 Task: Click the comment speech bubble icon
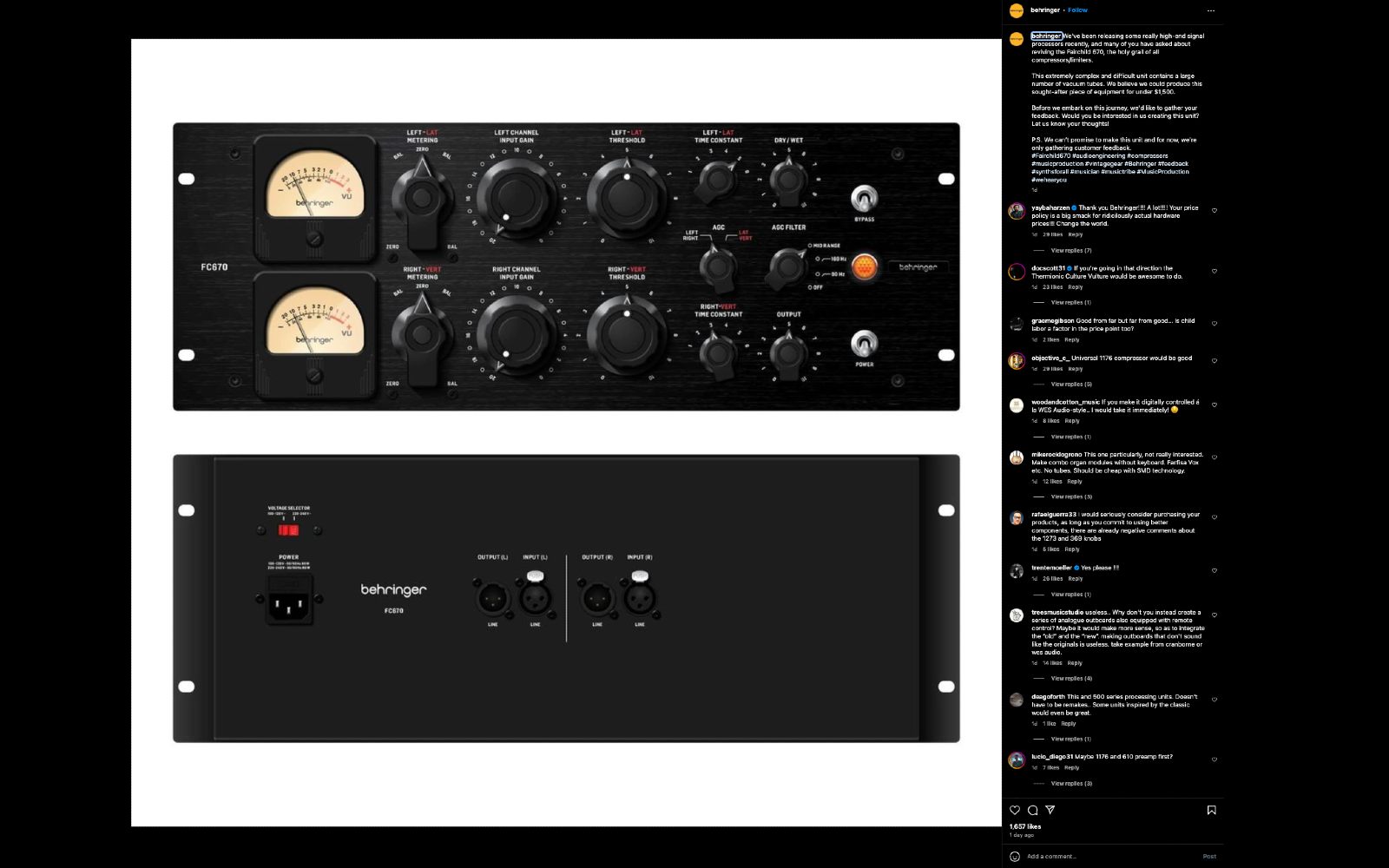[1032, 810]
